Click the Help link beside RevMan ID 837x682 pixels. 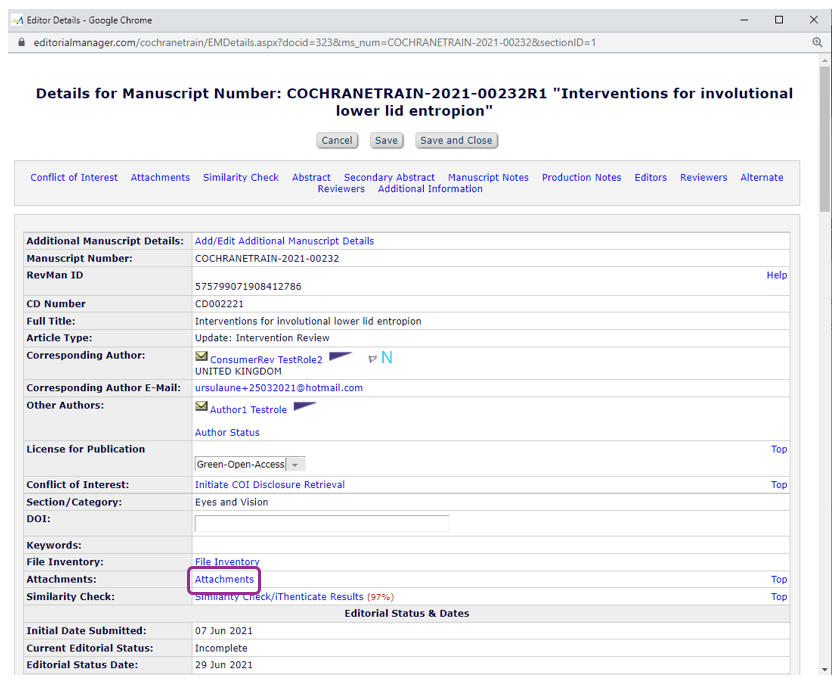(x=776, y=275)
